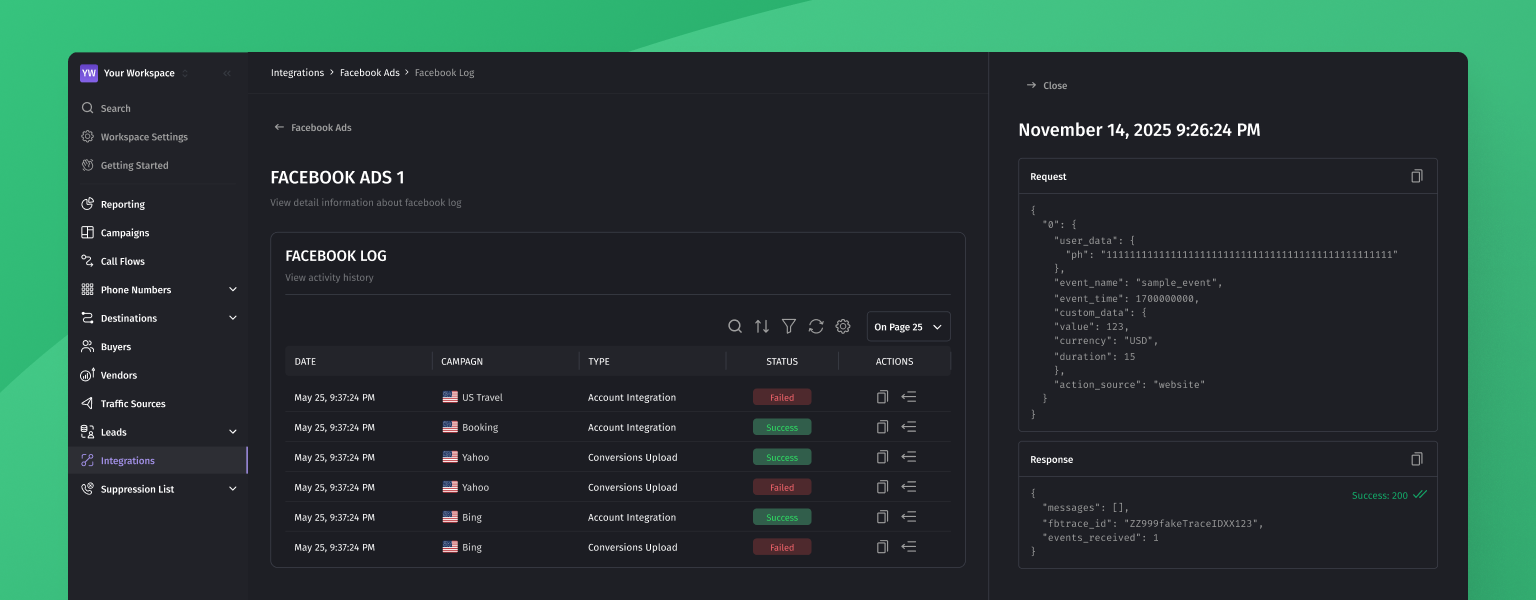
Task: Refresh the Facebook log table
Action: [x=816, y=326]
